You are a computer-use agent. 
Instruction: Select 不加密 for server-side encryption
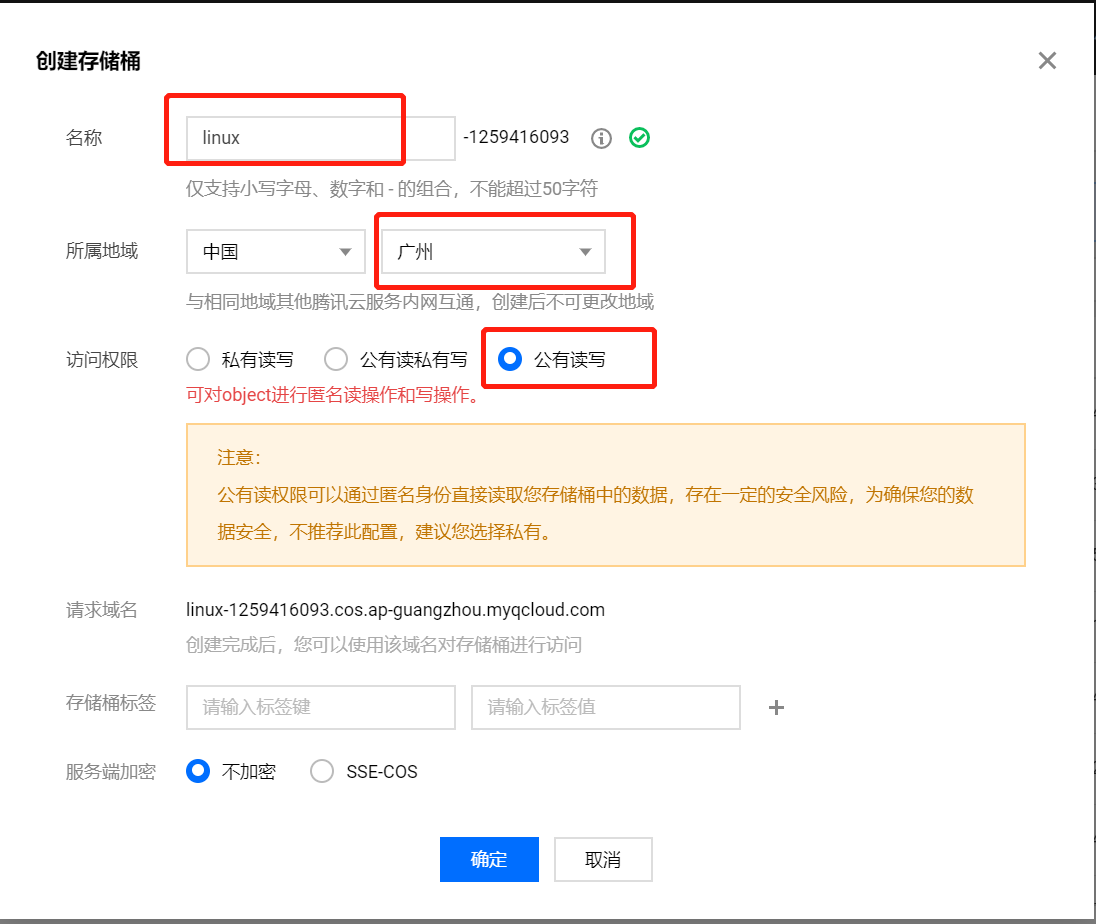199,771
